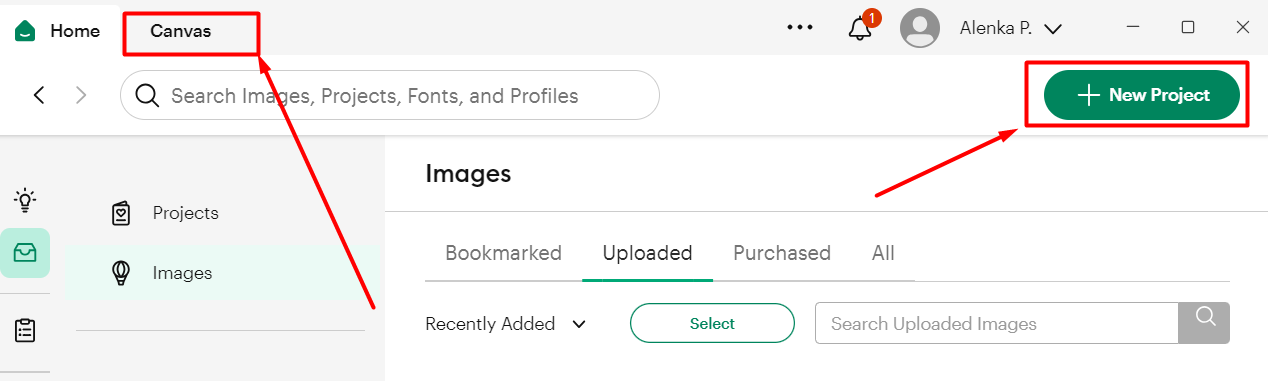Go forward with the right arrow
The image size is (1268, 381).
tap(82, 95)
